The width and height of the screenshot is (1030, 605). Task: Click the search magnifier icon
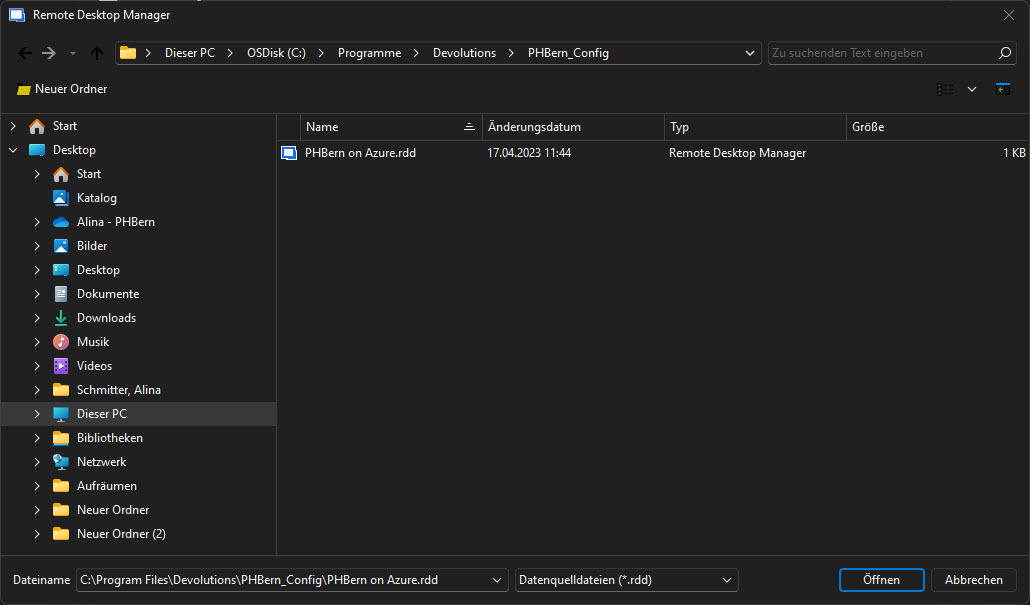coord(1005,53)
